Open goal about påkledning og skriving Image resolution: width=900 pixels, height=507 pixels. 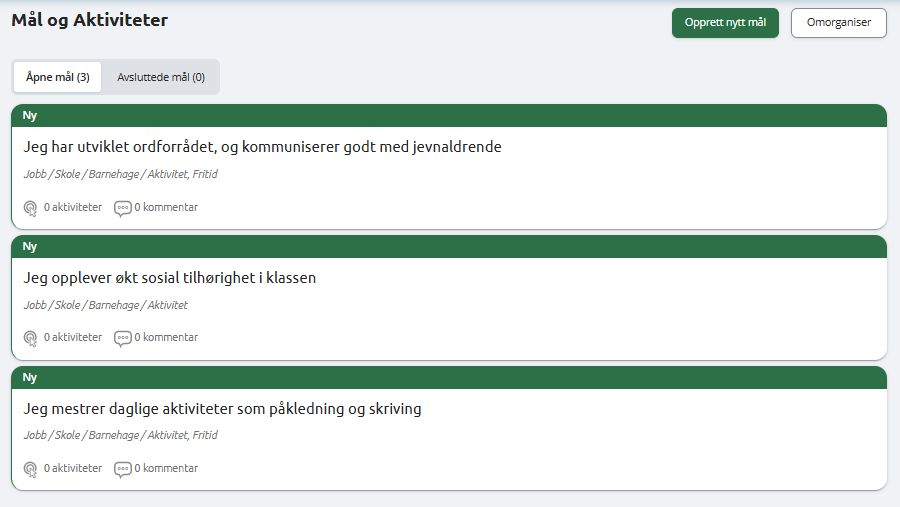click(222, 409)
